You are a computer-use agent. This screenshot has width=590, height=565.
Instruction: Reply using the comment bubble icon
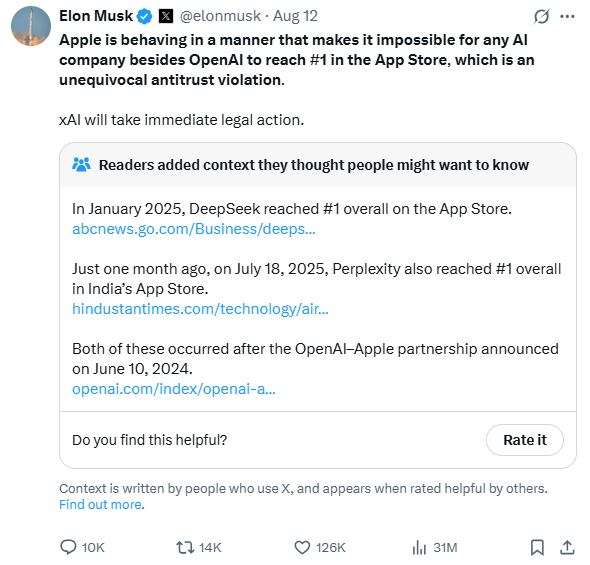pyautogui.click(x=68, y=547)
